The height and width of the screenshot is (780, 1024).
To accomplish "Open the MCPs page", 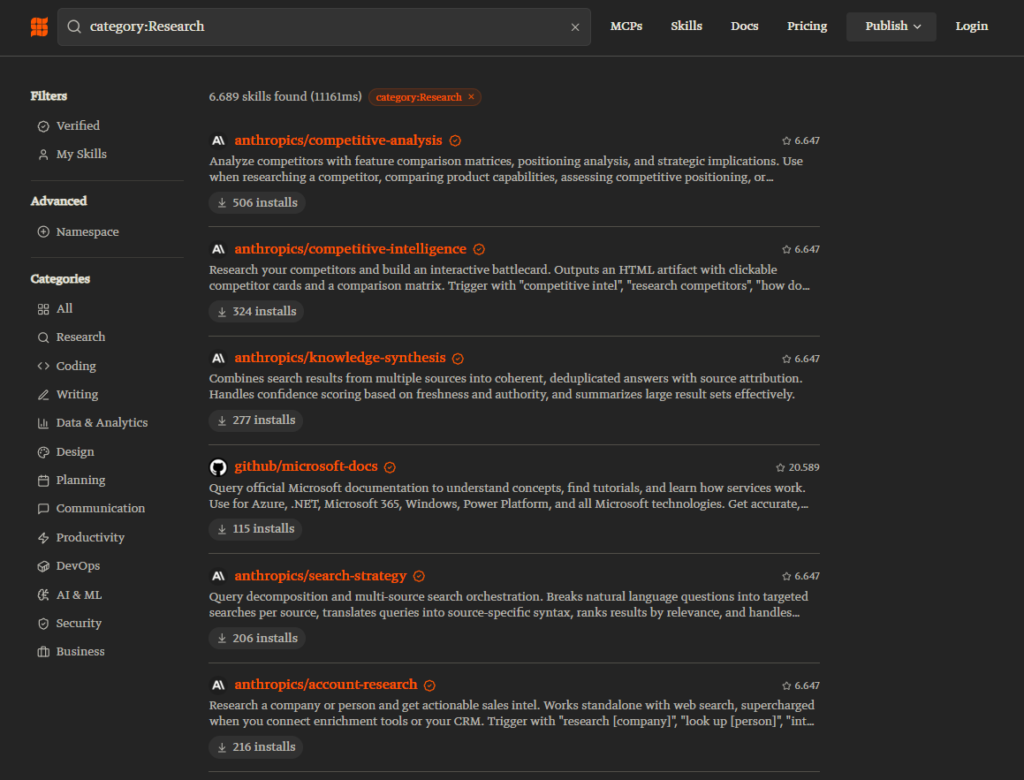I will [x=626, y=26].
